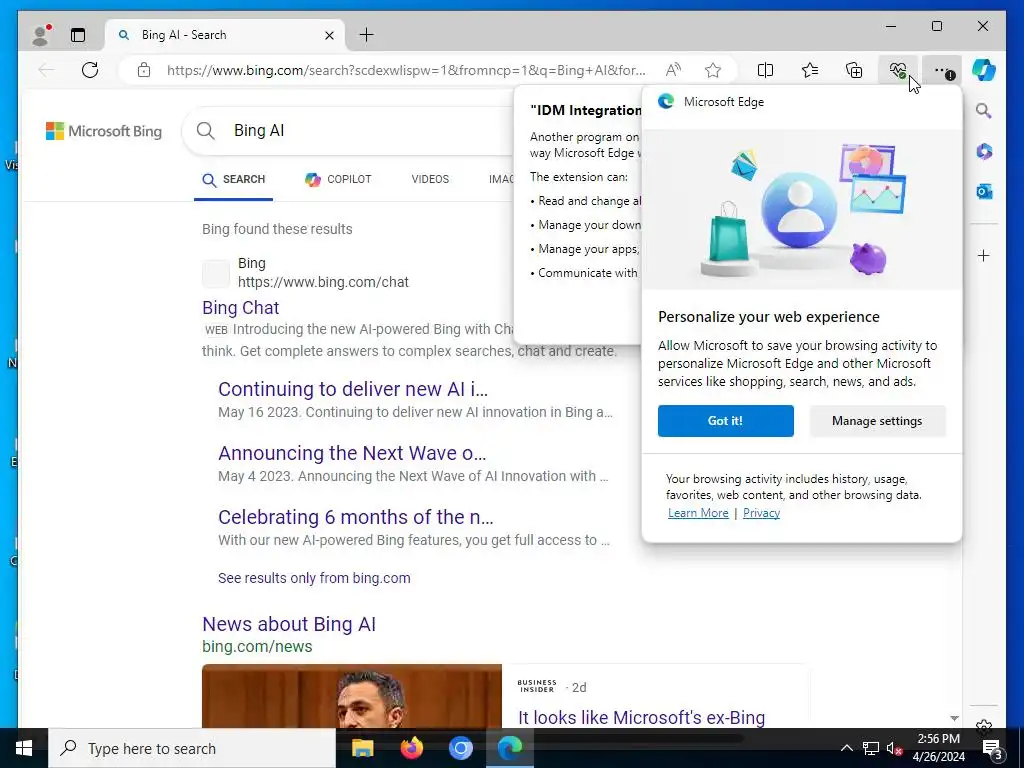Viewport: 1024px width, 768px height.
Task: Click See results only from bing.com
Action: (x=314, y=578)
